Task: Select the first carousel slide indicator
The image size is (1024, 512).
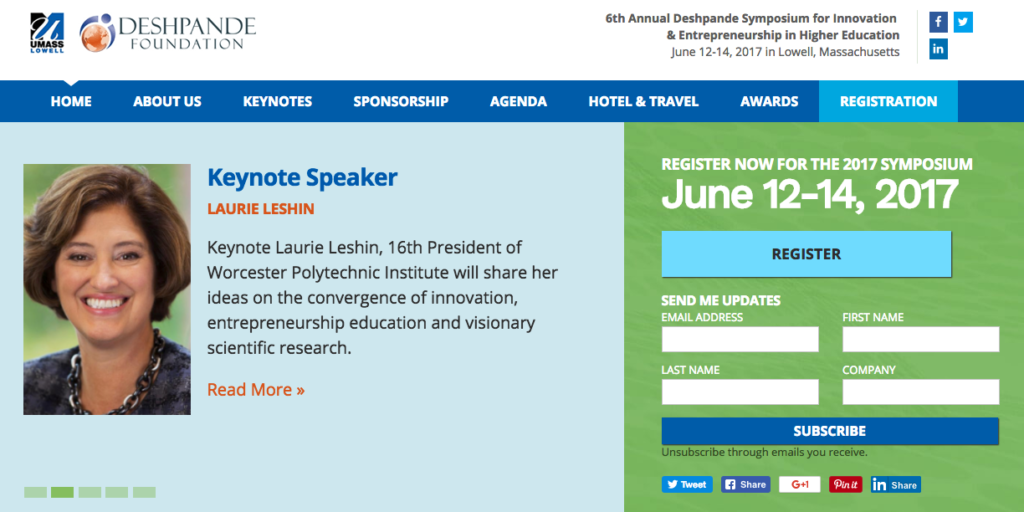Action: click(x=35, y=492)
